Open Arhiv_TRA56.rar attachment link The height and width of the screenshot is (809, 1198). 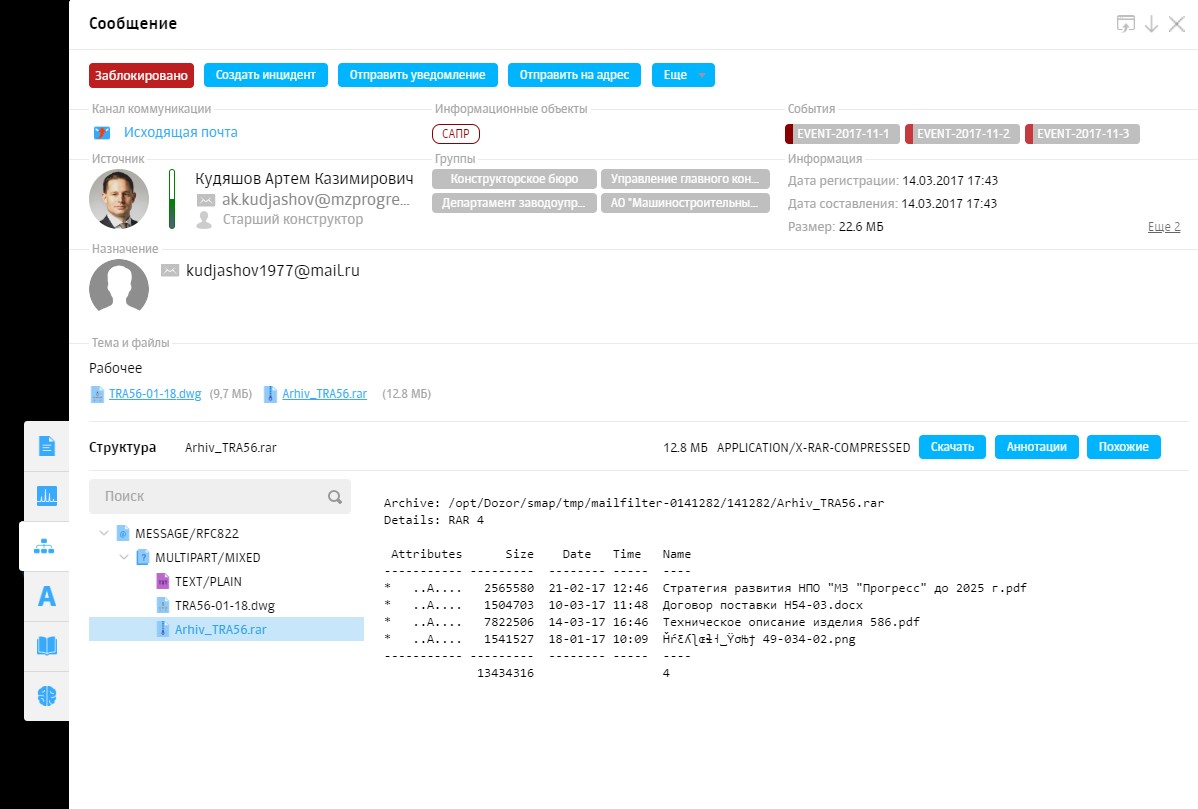pos(325,394)
